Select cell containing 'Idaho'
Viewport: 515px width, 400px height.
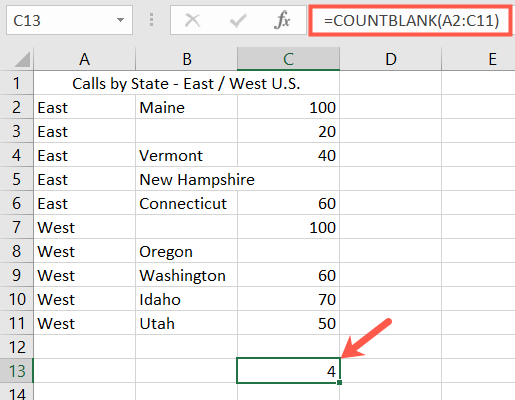coord(187,299)
